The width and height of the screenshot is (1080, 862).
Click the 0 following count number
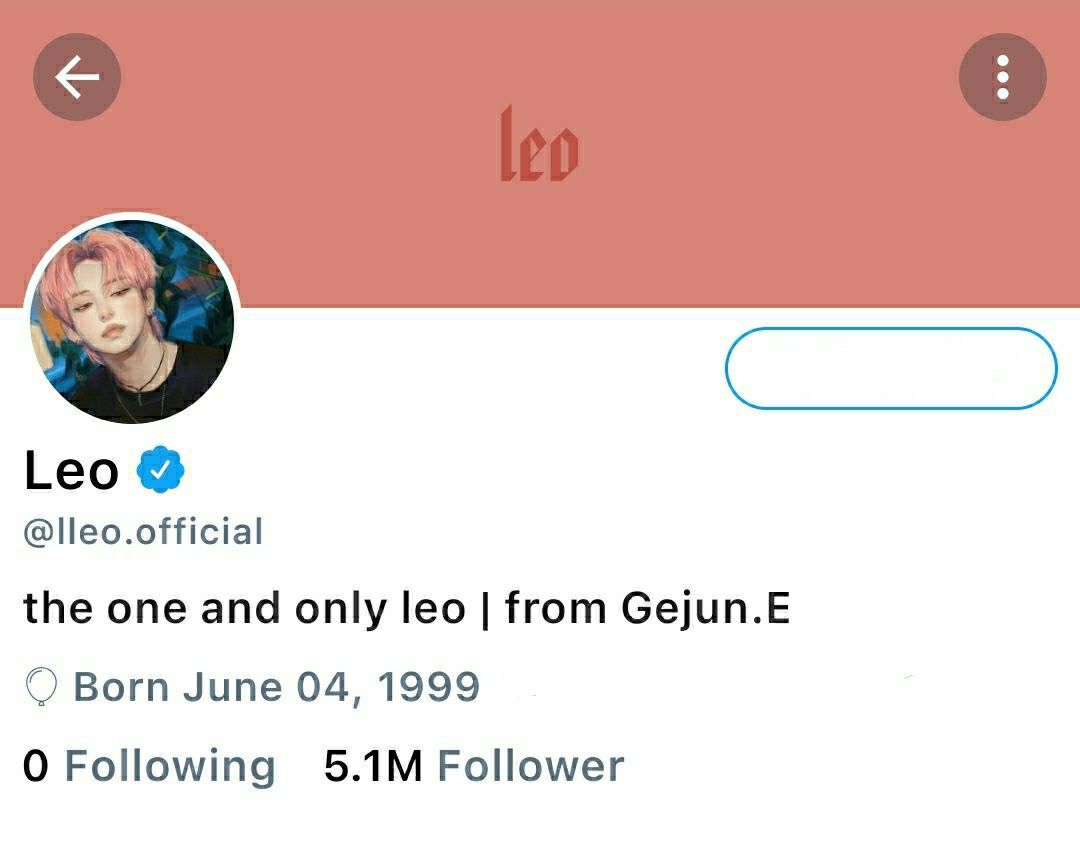[x=36, y=766]
